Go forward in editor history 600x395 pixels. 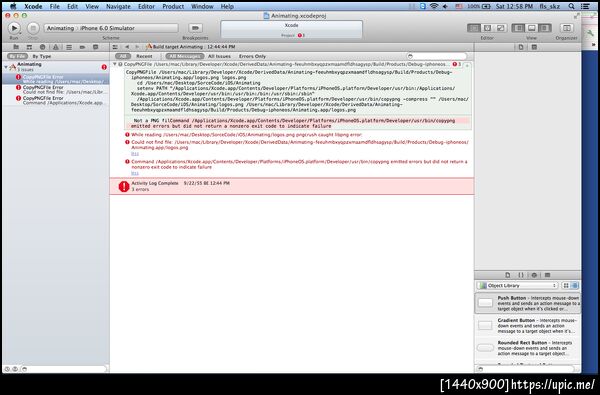(x=137, y=47)
